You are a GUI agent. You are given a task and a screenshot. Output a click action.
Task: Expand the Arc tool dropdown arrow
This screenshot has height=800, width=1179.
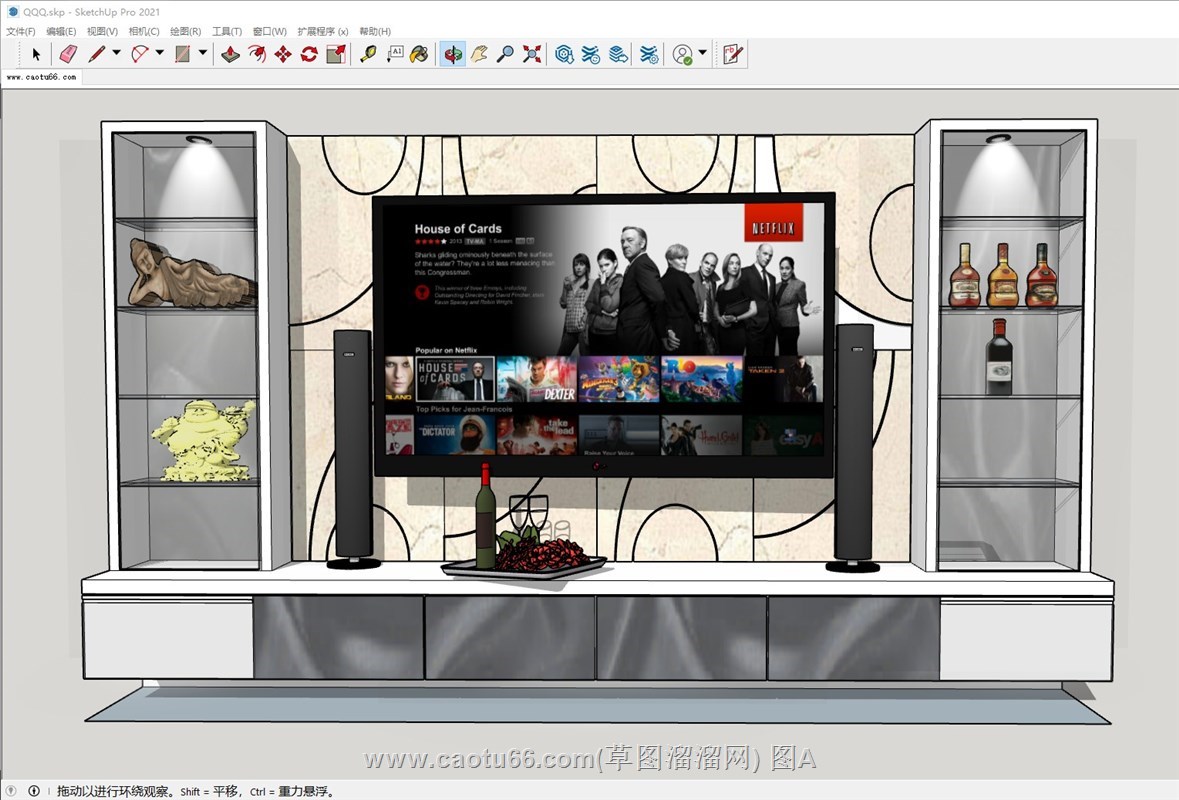[x=159, y=54]
